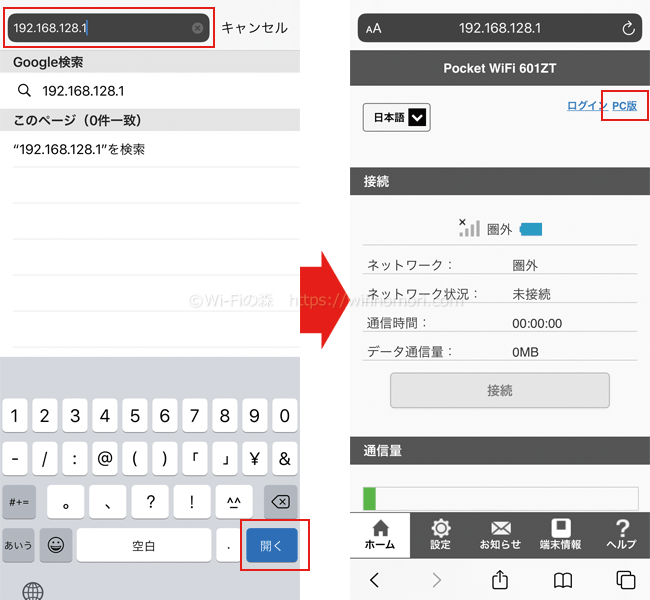The height and width of the screenshot is (600, 650).
Task: Tap the globe keyboard-switch icon
Action: (33, 591)
